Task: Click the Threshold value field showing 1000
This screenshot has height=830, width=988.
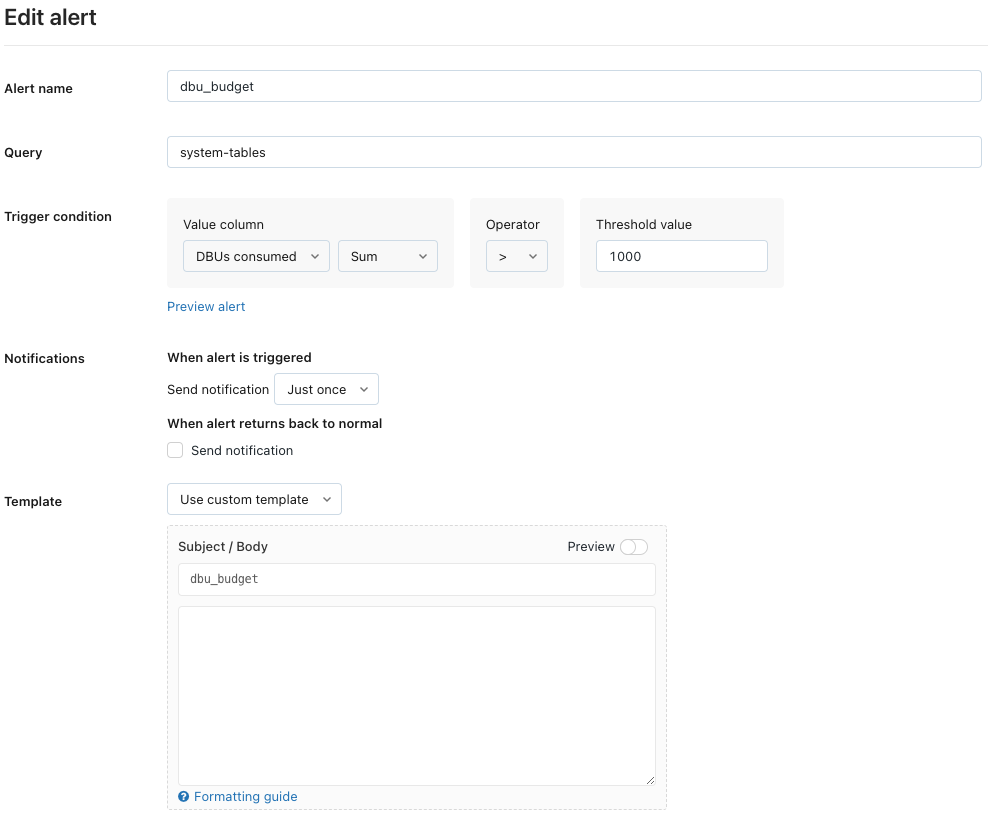Action: click(x=681, y=256)
